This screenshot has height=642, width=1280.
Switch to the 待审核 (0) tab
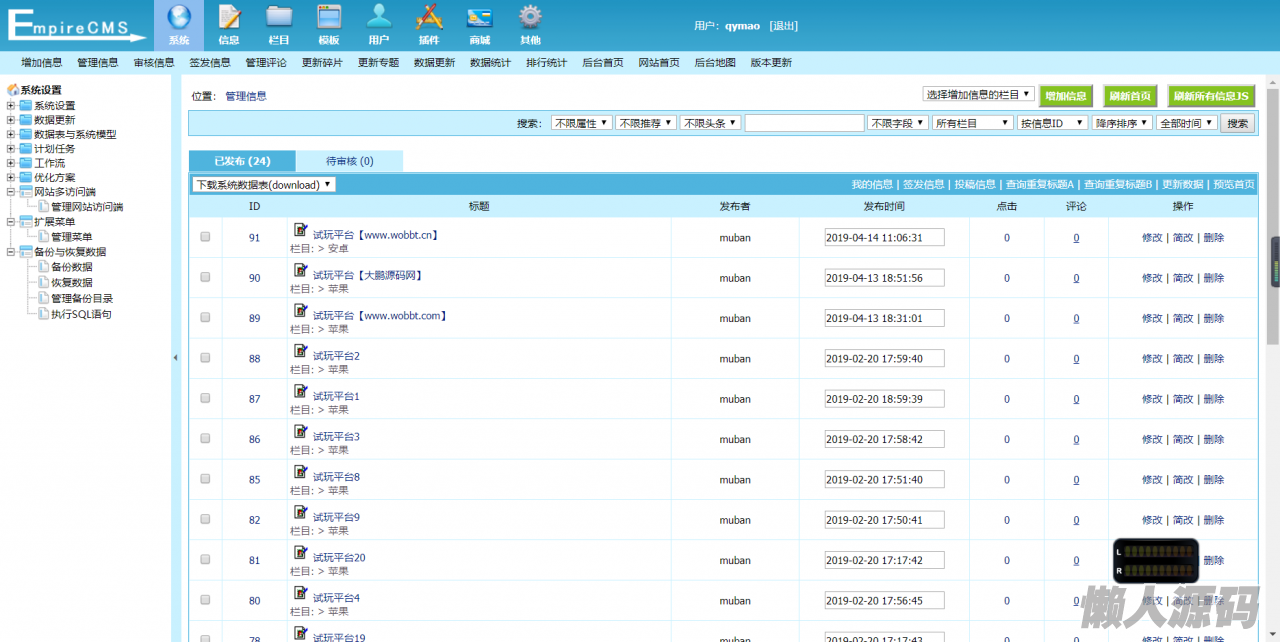(x=349, y=161)
